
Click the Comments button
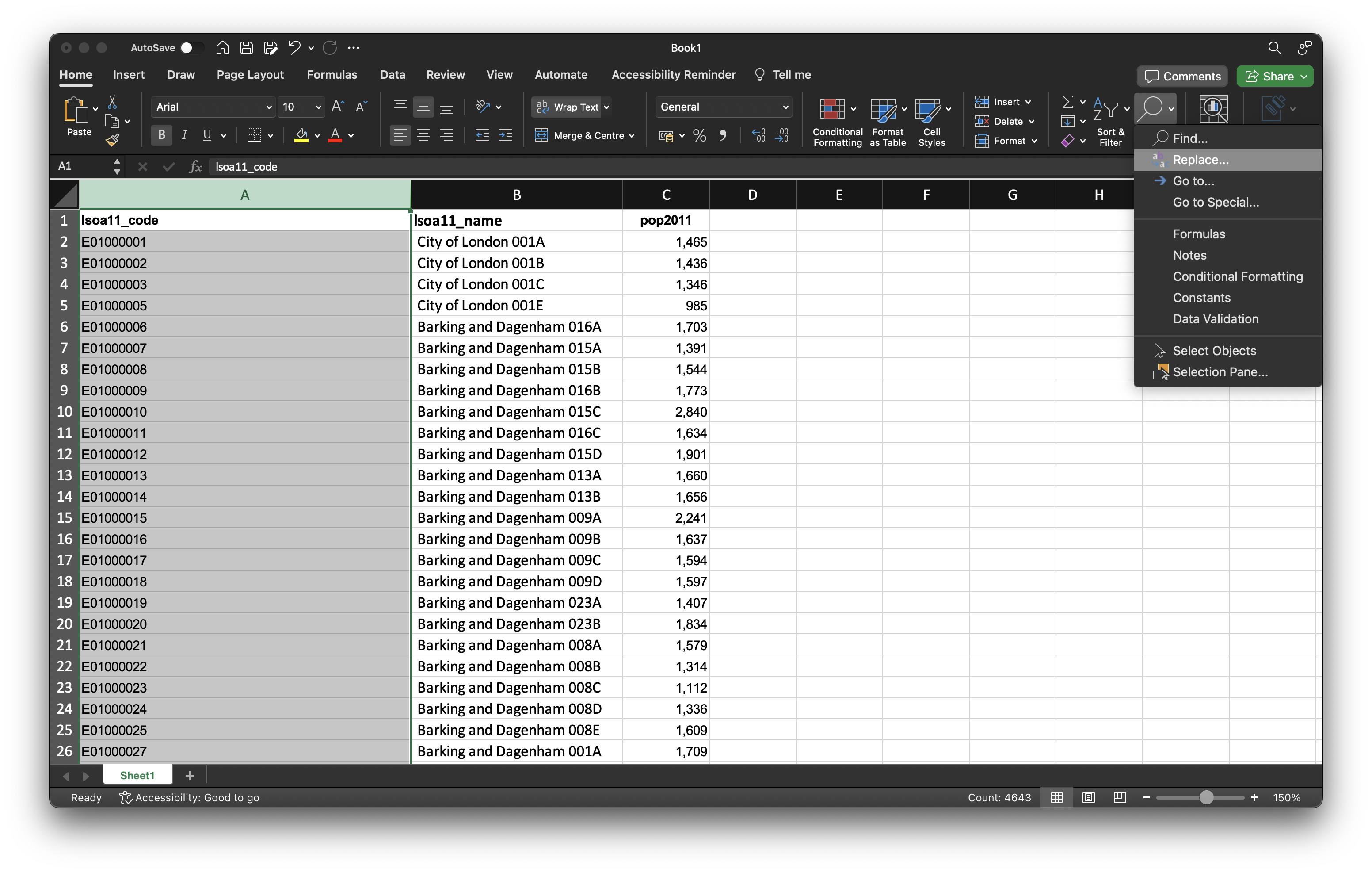tap(1182, 77)
